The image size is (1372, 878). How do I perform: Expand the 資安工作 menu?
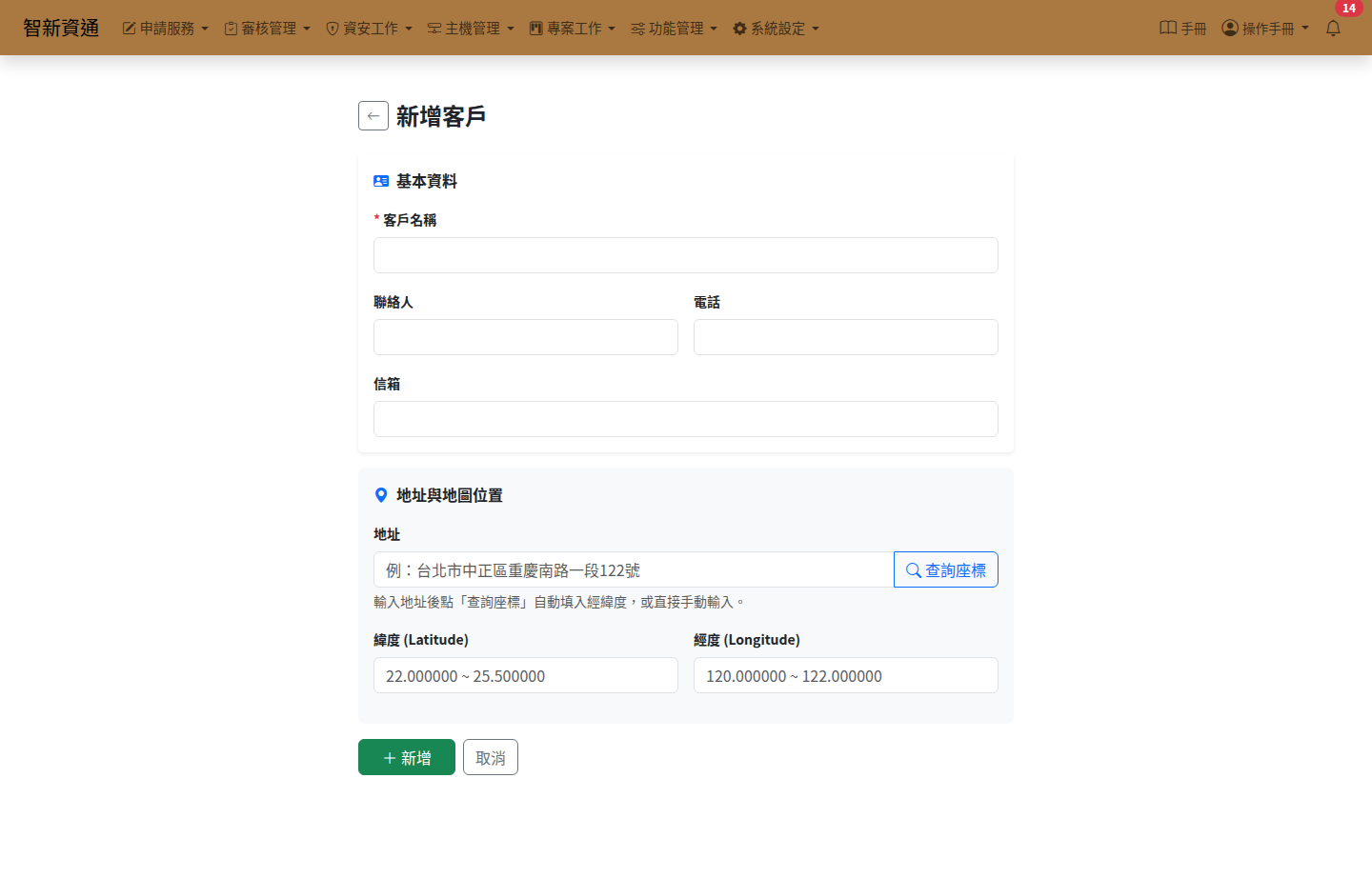pos(370,29)
